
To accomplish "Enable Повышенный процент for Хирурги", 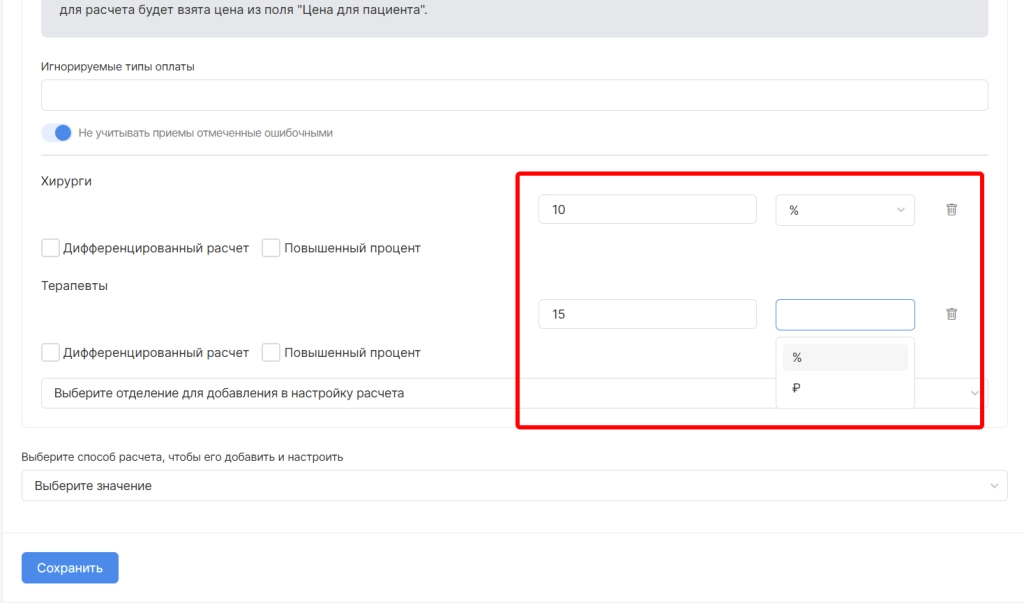I will coord(270,248).
